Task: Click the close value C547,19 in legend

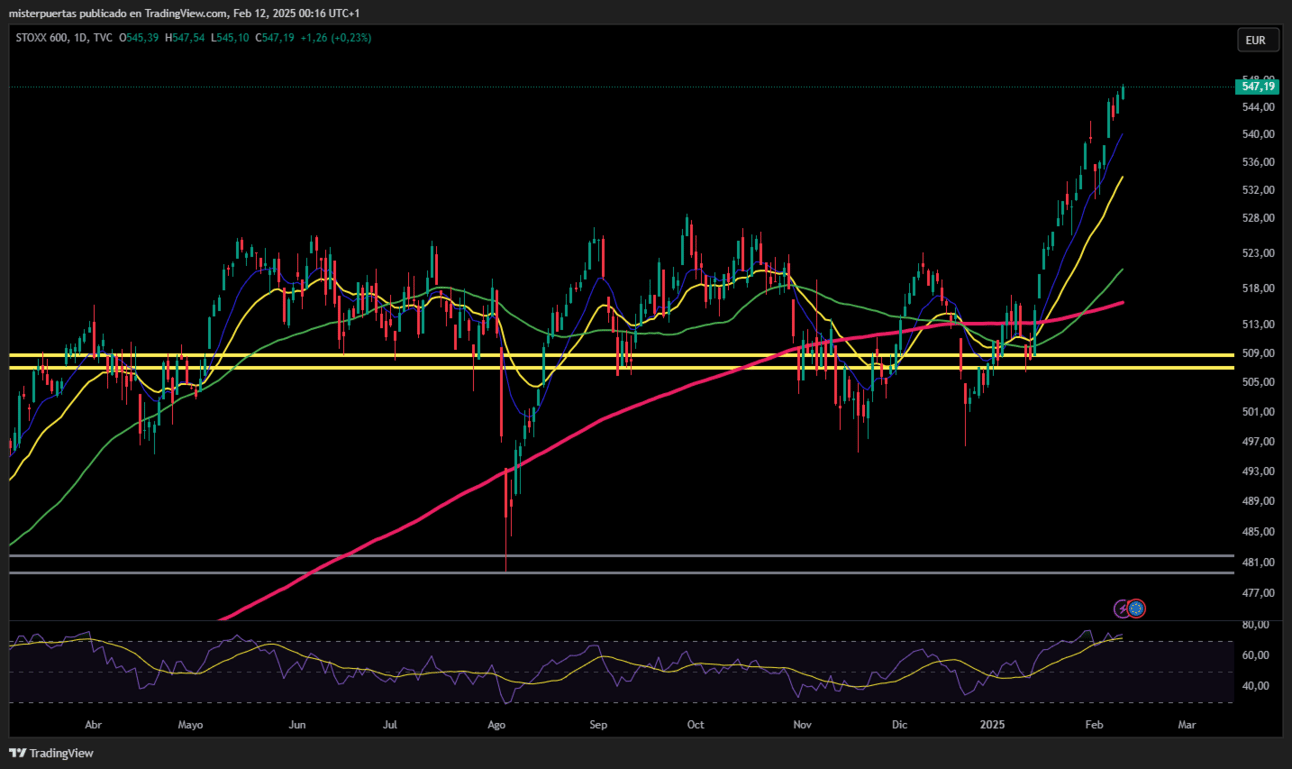Action: point(274,38)
